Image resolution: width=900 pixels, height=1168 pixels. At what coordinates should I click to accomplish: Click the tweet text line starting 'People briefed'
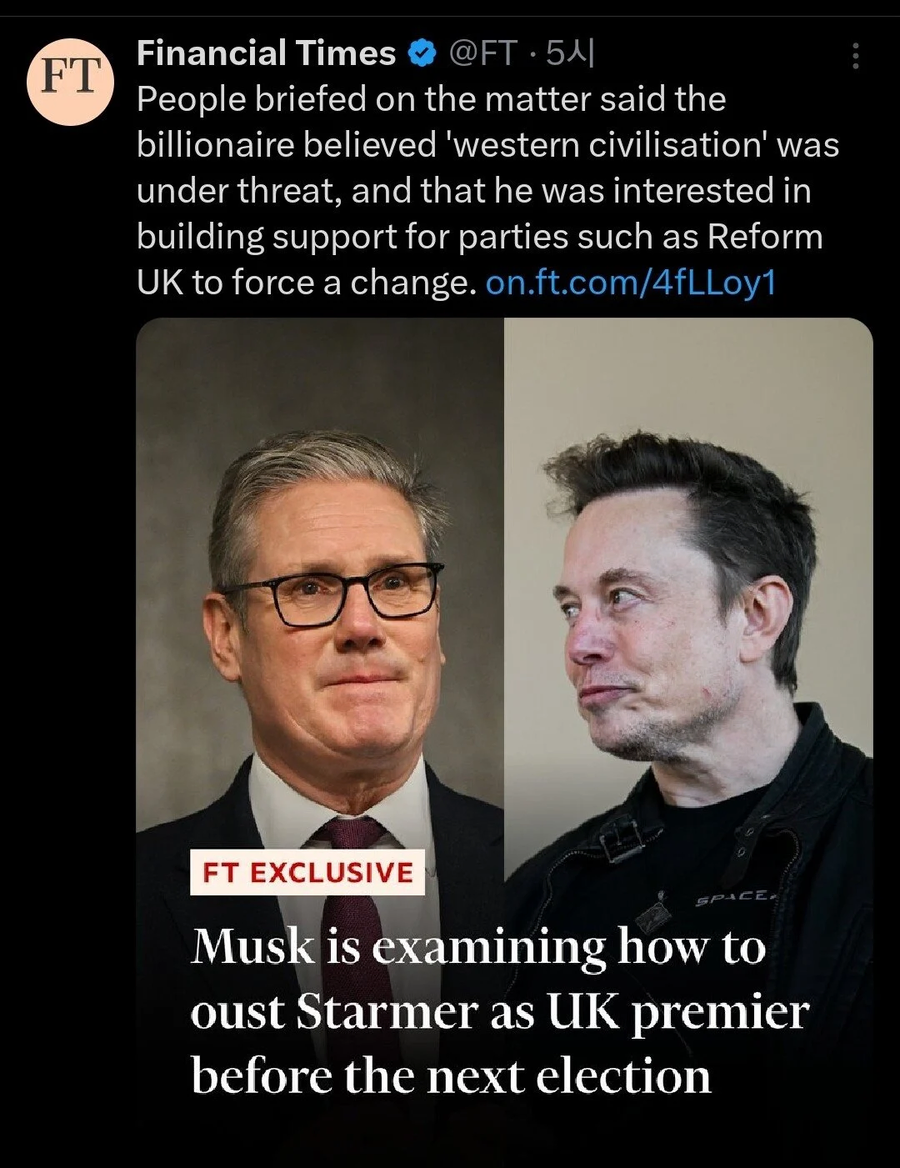click(x=431, y=99)
